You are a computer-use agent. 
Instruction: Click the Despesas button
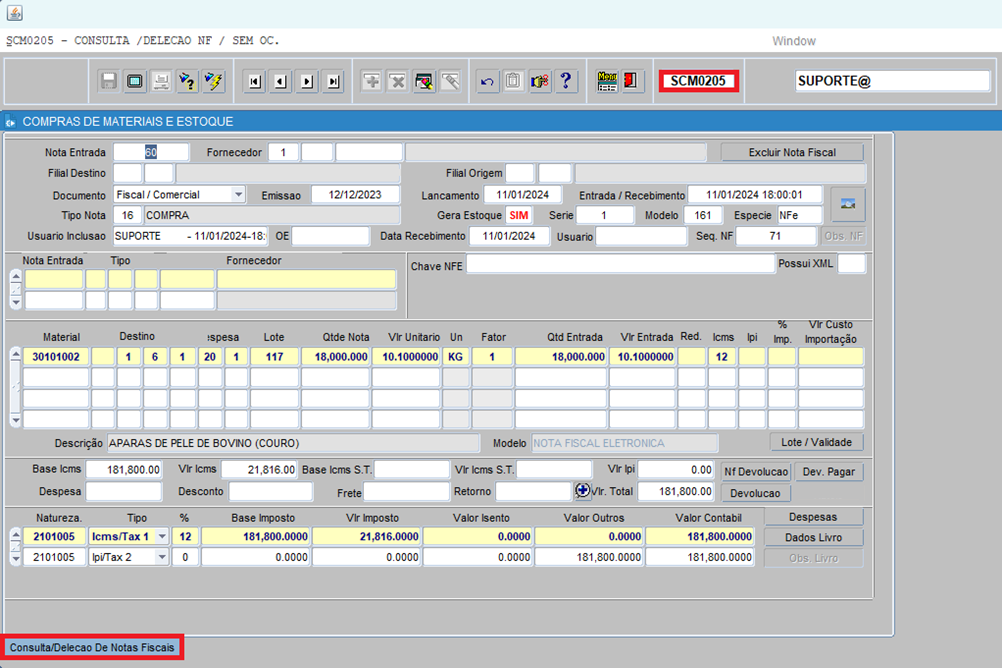pos(813,517)
